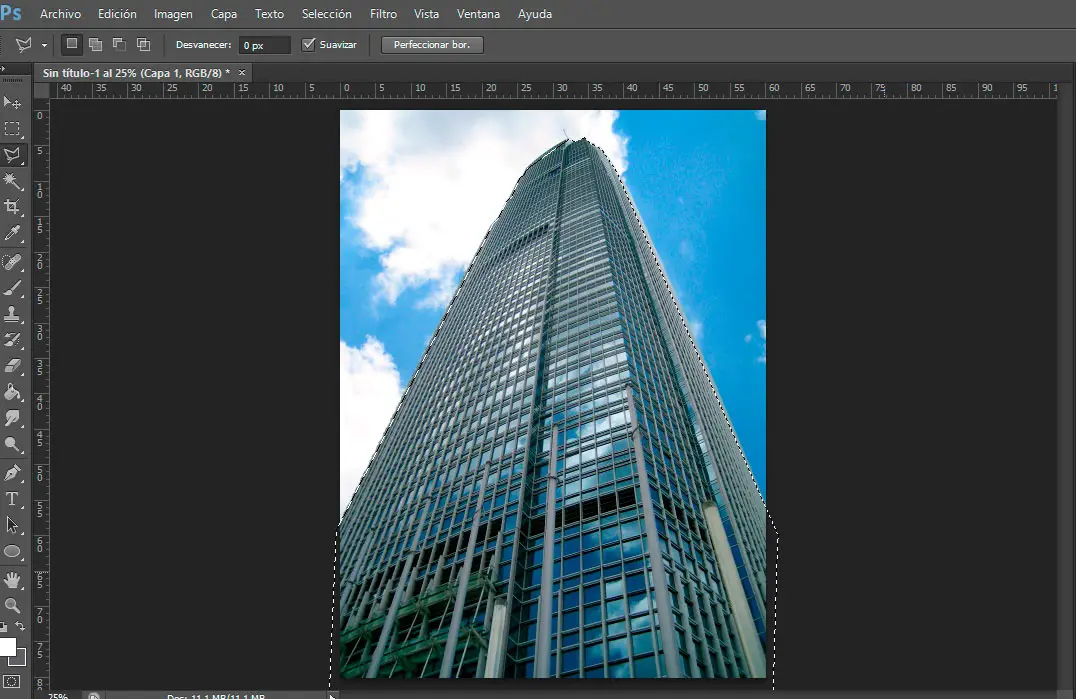Select the Move tool

pos(13,103)
